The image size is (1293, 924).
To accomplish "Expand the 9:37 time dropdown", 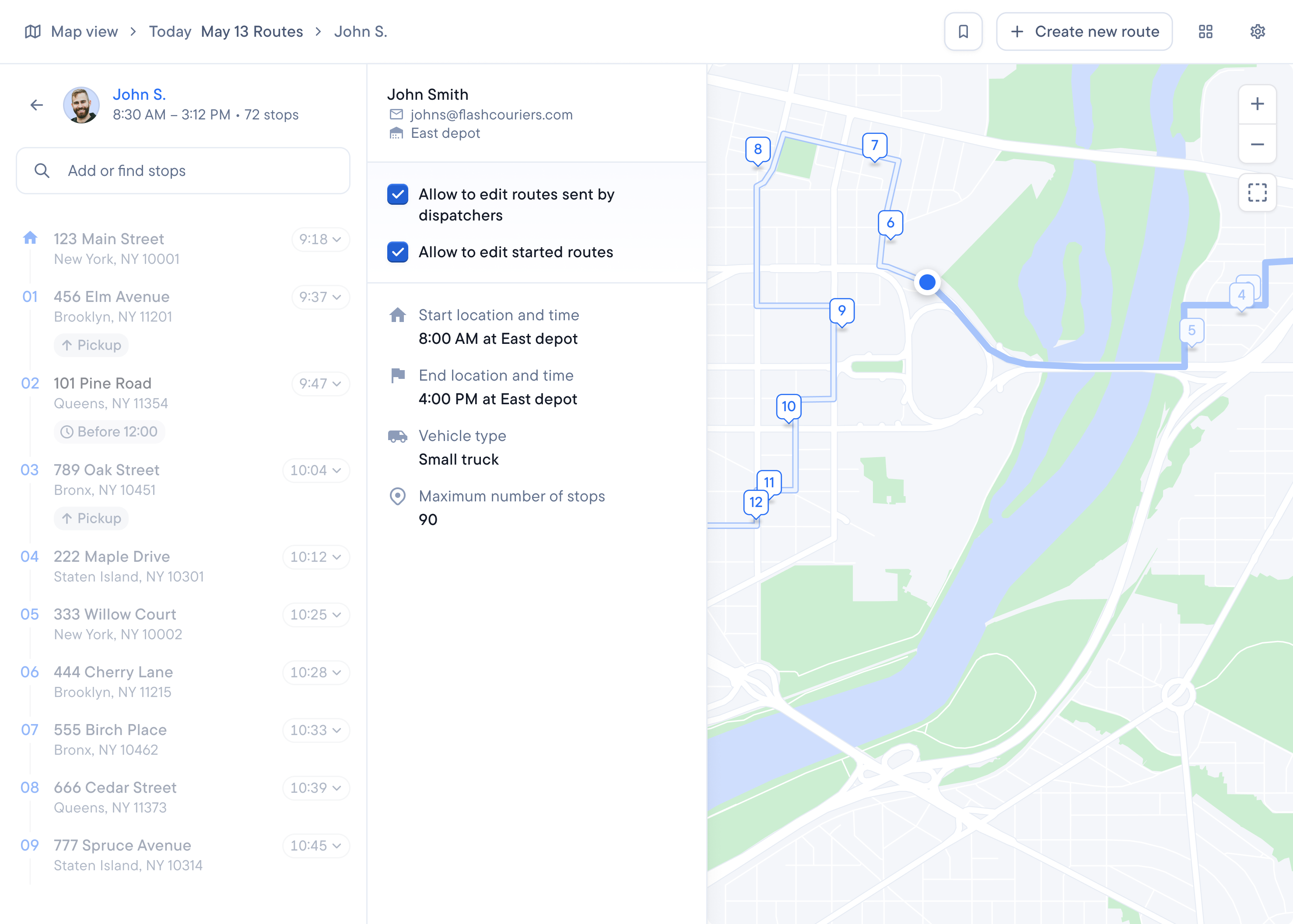I will click(320, 297).
